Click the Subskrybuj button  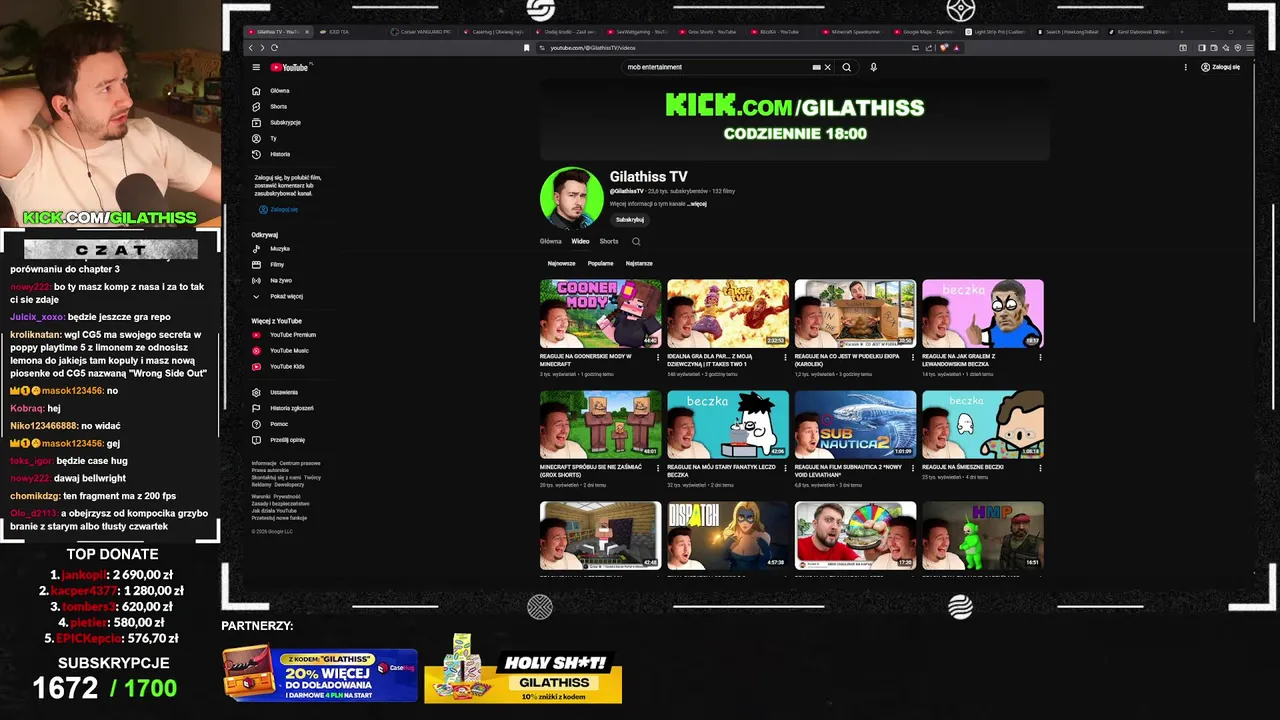click(630, 219)
